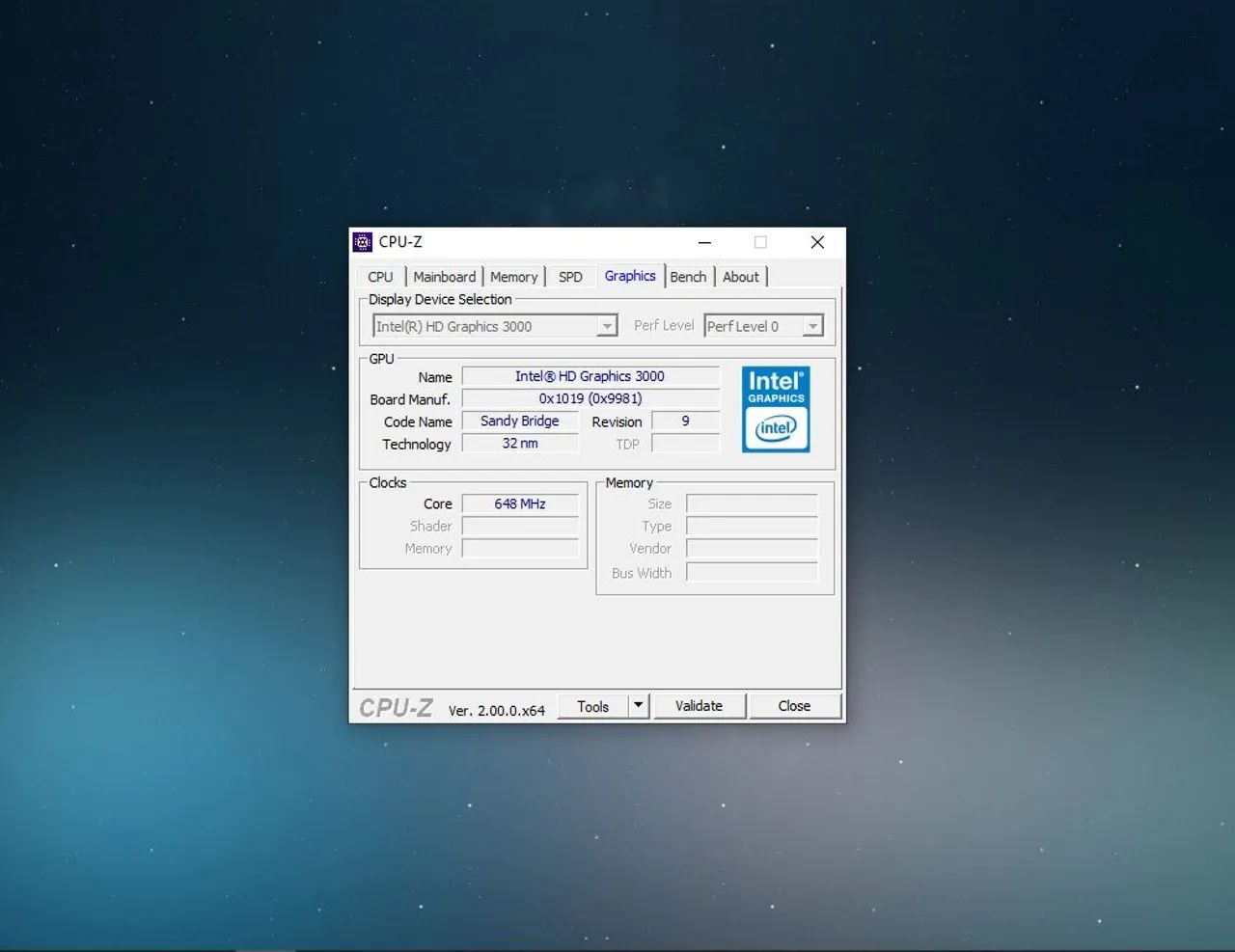Image resolution: width=1235 pixels, height=952 pixels.
Task: Click the Board Manuf. label
Action: pyautogui.click(x=410, y=399)
